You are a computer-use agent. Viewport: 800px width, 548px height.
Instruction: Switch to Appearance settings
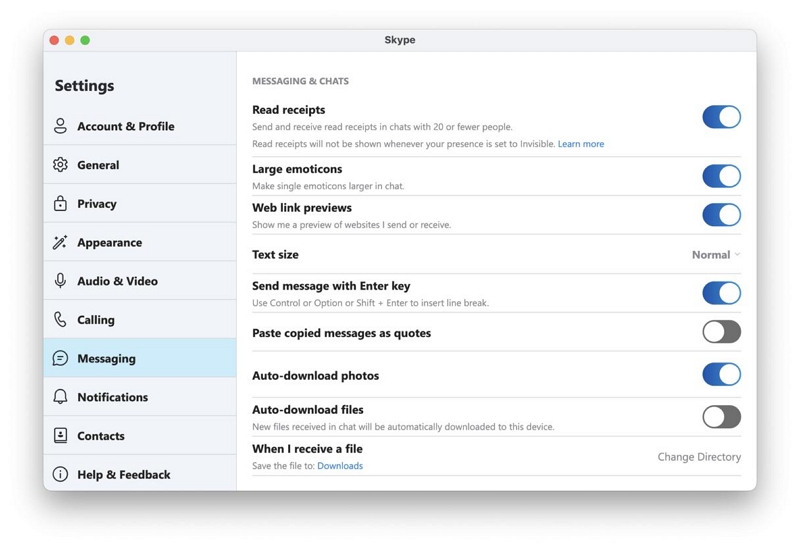tap(140, 242)
